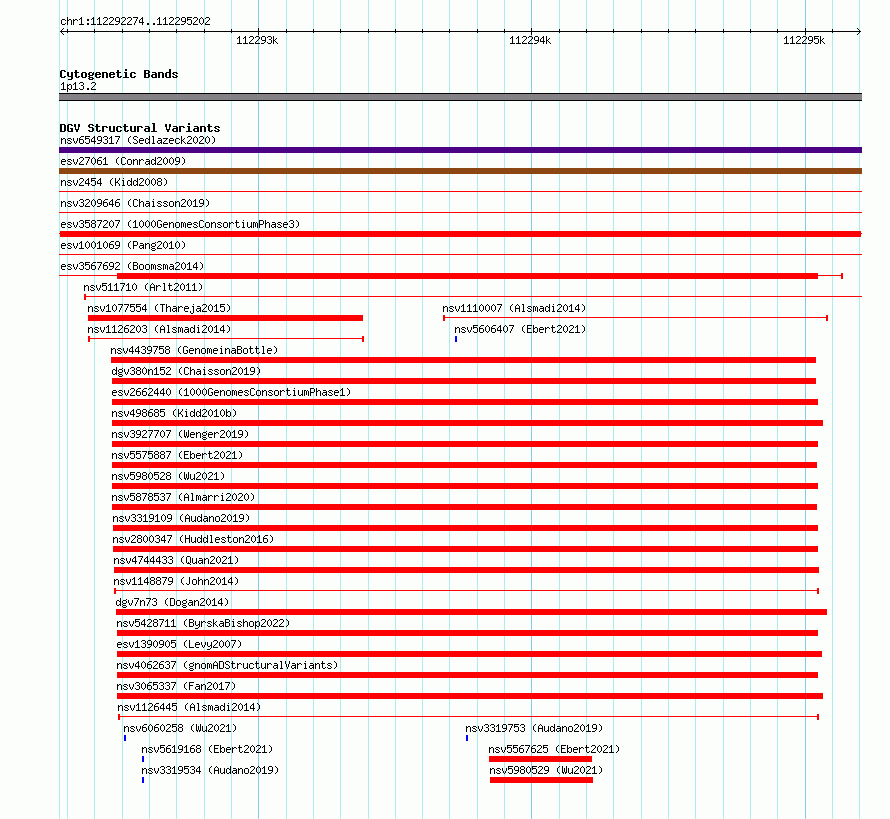Screen dimensions: 890x819
Task: Click the blue nsv6060258 variant marker
Action: (125, 738)
